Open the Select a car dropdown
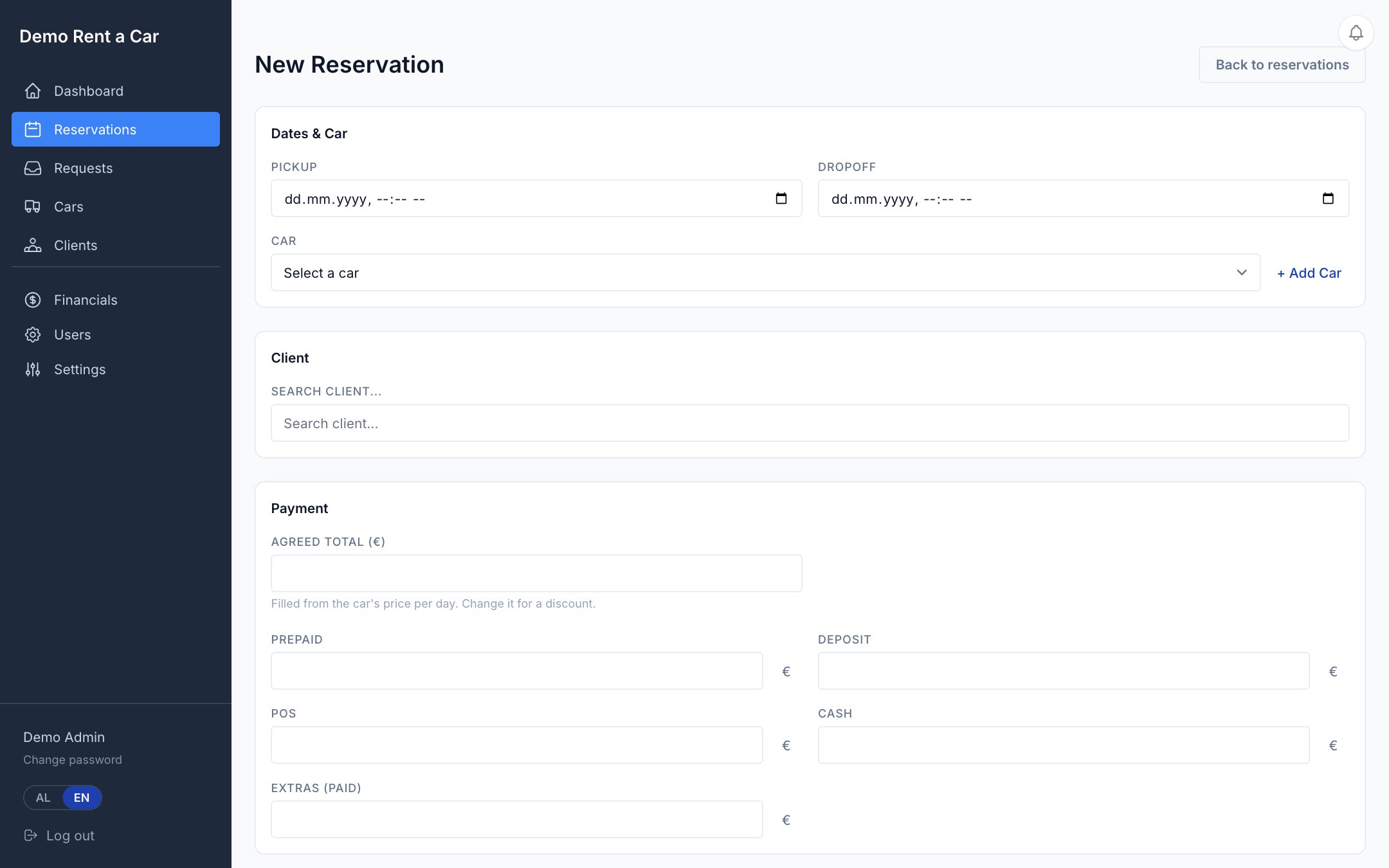The height and width of the screenshot is (868, 1389). pos(765,273)
